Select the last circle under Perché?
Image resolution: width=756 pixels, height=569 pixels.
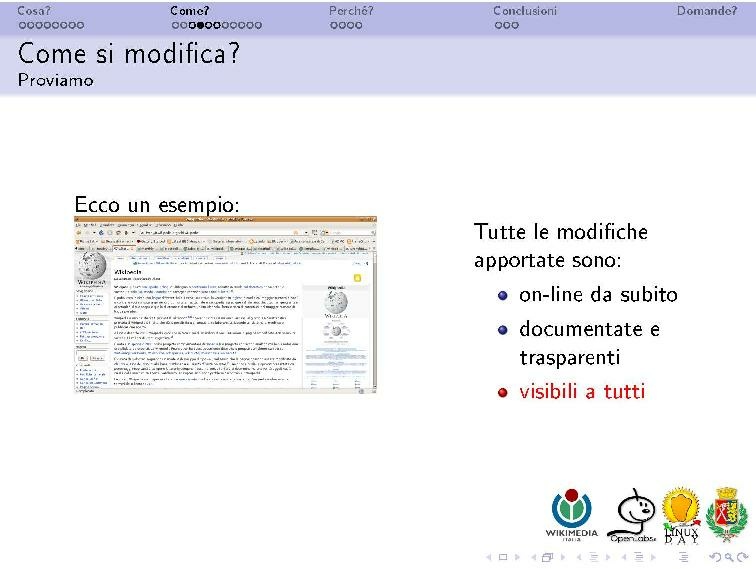point(359,25)
